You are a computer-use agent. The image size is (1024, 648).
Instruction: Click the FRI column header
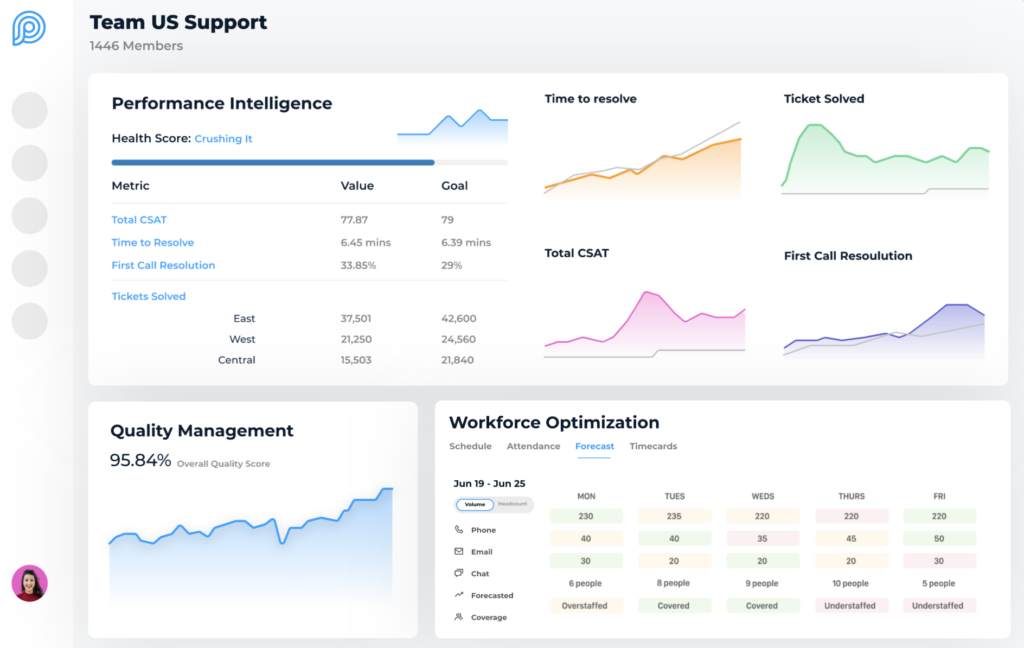(x=939, y=496)
